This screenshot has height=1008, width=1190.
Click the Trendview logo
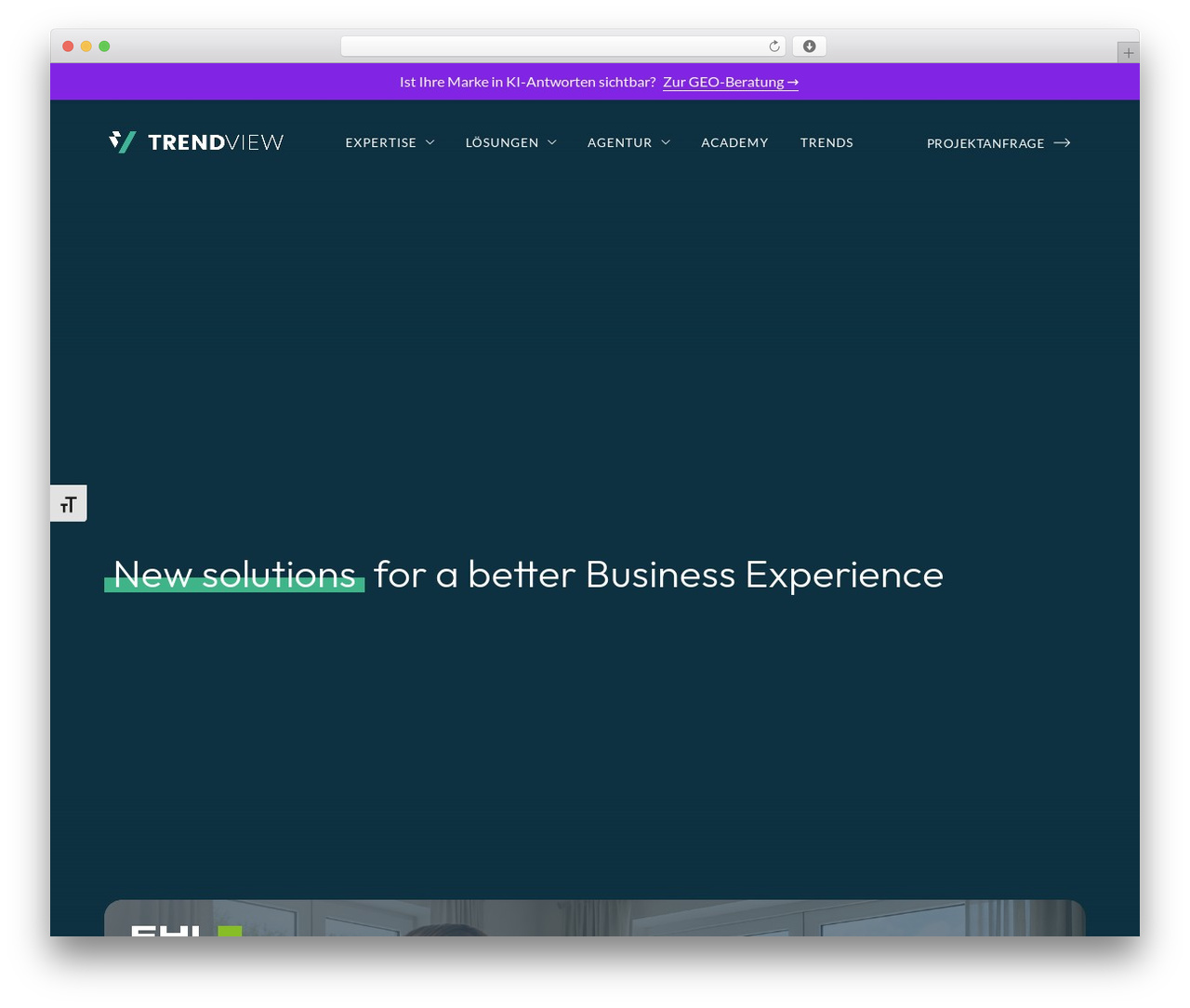[x=196, y=142]
